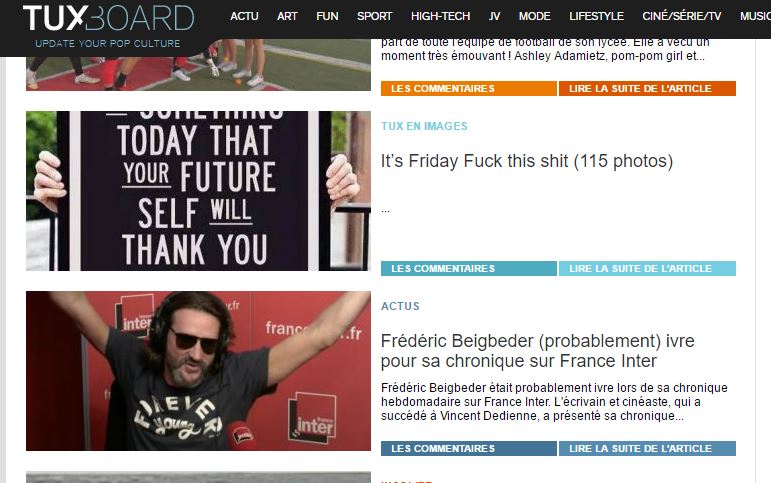771x483 pixels.
Task: Open CINÉ/SÉRIE/TV section
Action: tap(682, 16)
